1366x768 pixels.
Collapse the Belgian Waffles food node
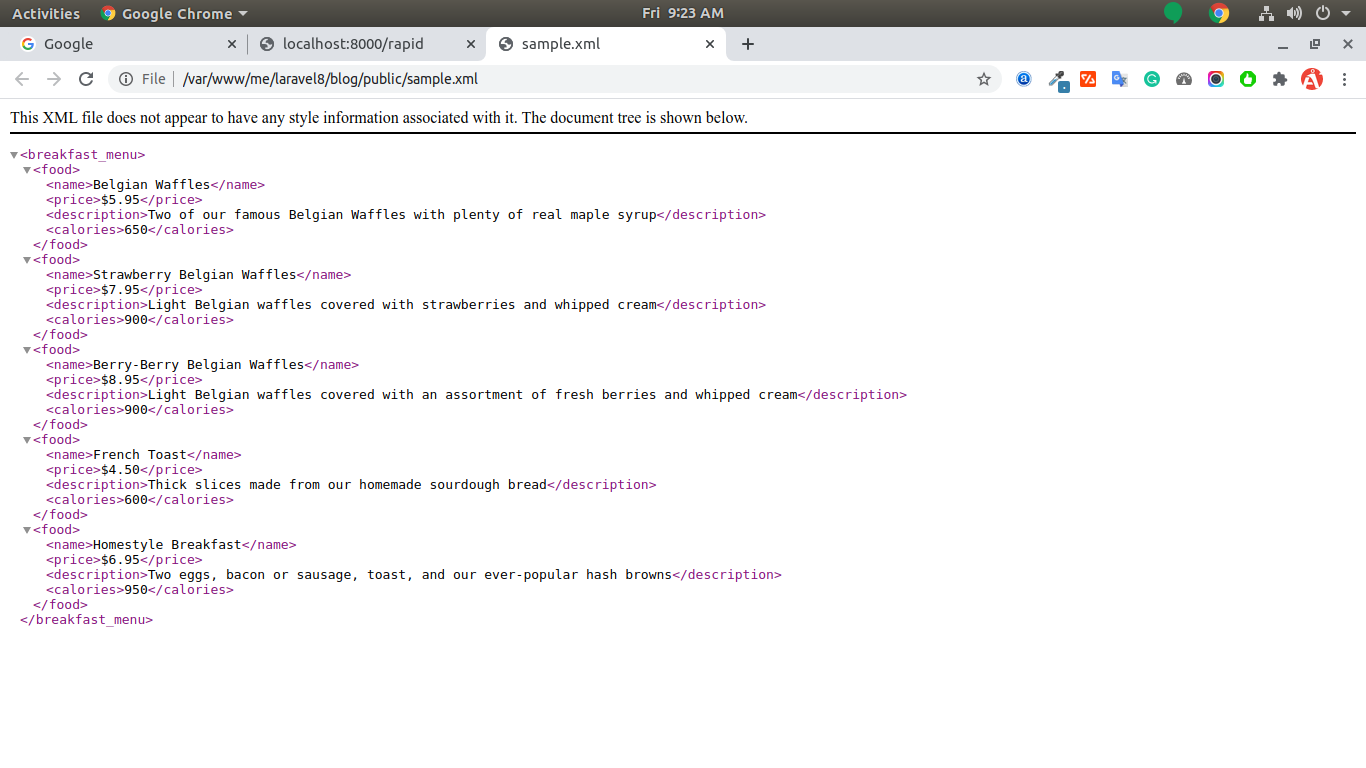(27, 170)
